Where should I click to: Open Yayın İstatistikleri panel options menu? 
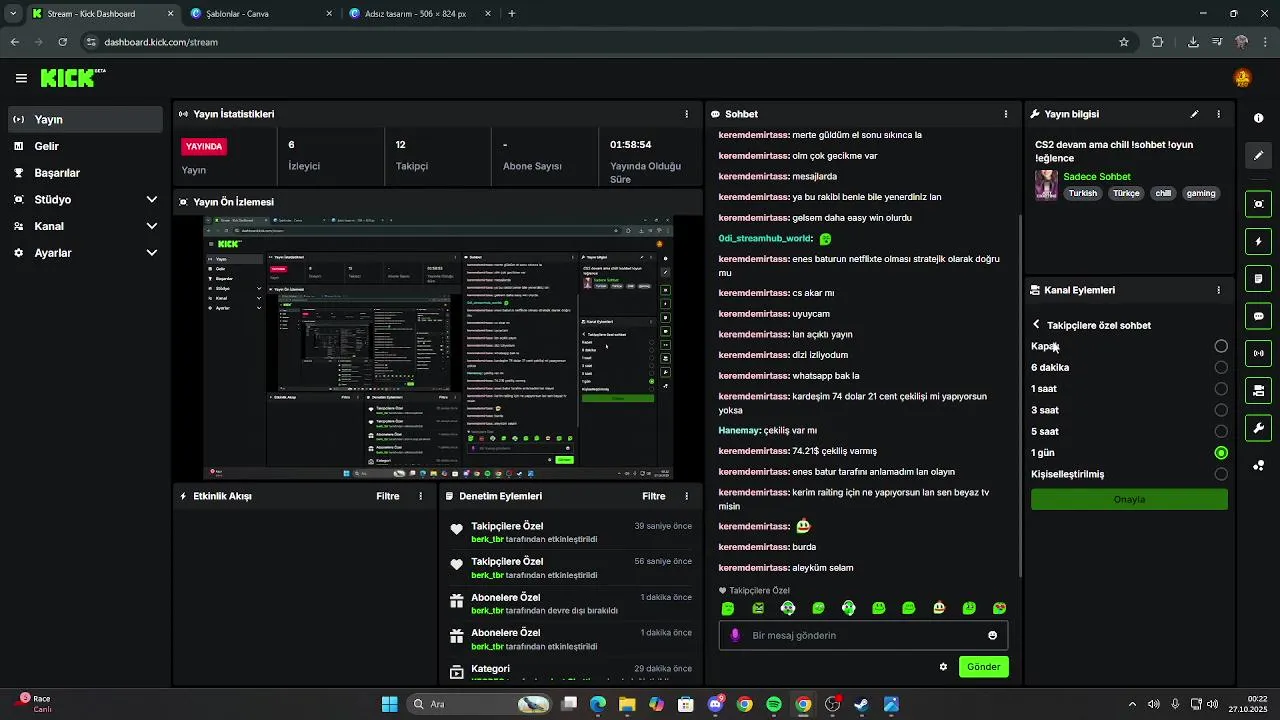click(x=686, y=114)
